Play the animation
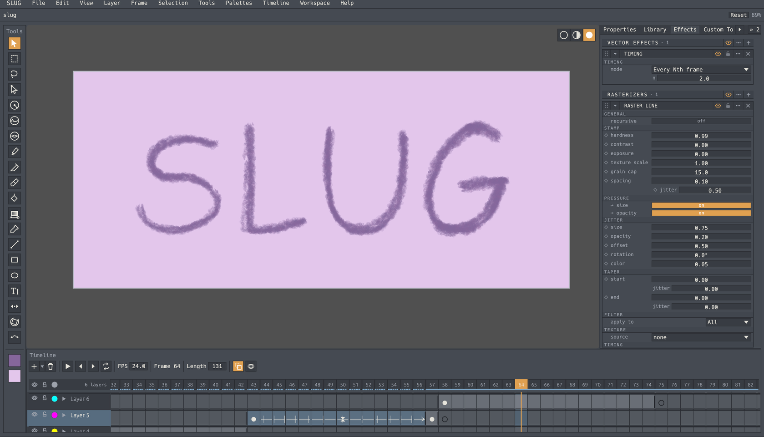 [68, 366]
